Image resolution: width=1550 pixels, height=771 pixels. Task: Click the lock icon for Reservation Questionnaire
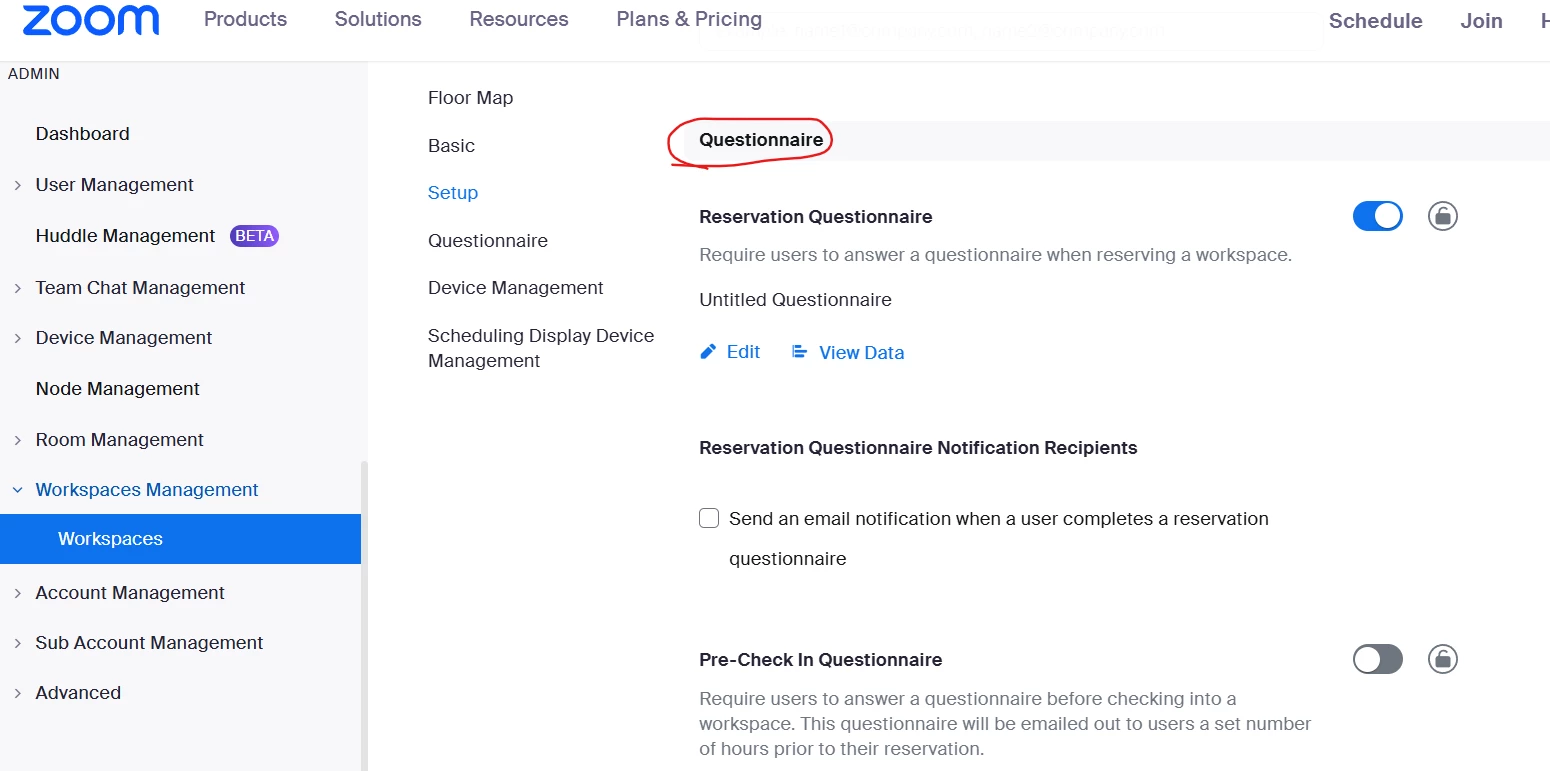pyautogui.click(x=1442, y=216)
